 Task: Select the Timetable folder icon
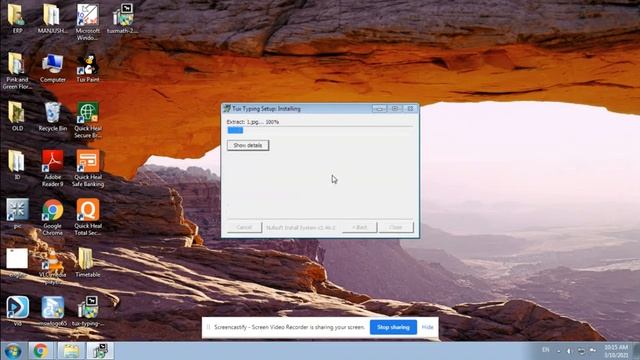87,262
